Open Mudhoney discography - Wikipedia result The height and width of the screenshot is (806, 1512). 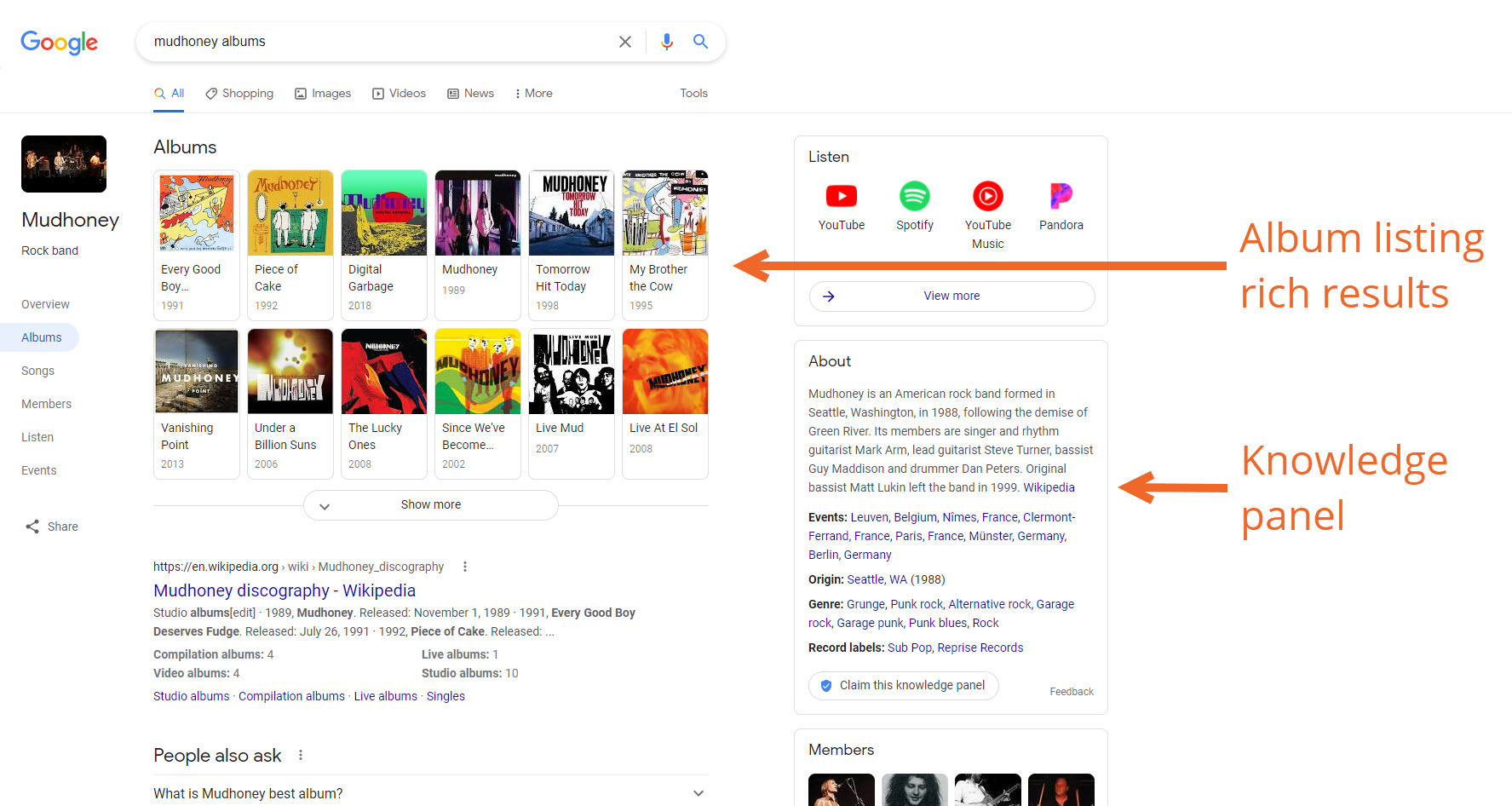[285, 590]
